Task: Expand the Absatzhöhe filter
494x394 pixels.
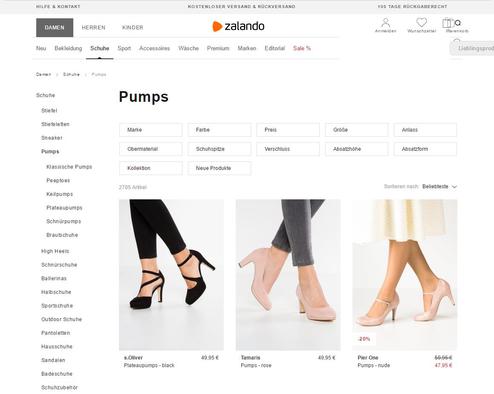Action: coord(357,149)
